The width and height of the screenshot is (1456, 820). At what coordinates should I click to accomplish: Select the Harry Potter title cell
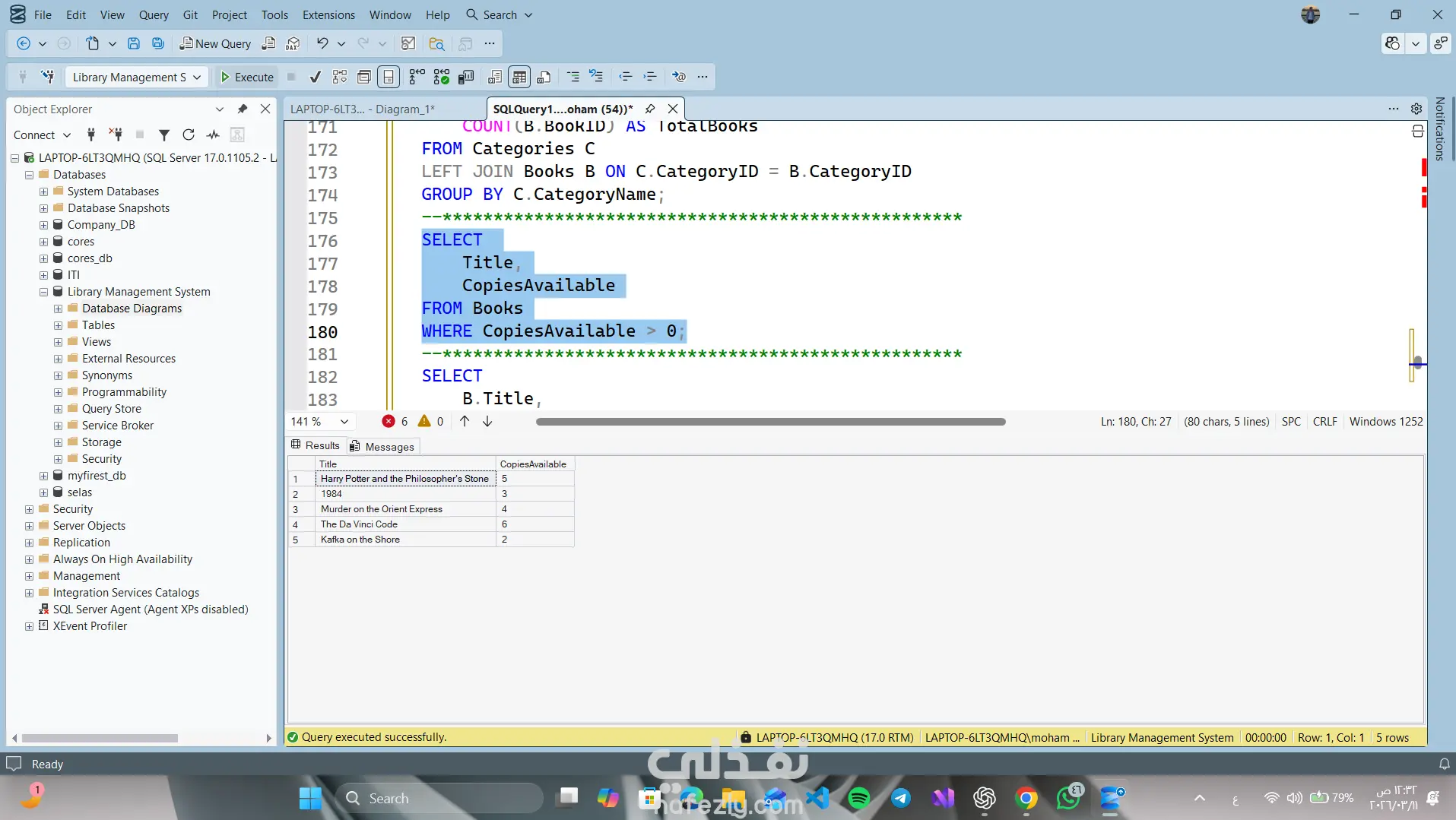tap(404, 479)
